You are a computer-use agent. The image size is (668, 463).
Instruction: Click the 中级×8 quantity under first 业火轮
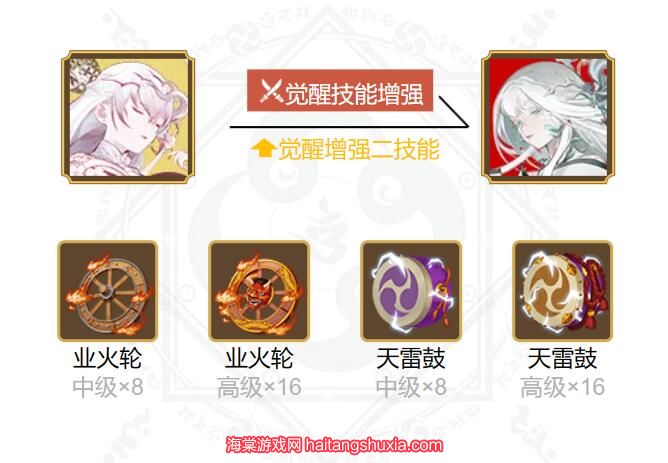[108, 387]
